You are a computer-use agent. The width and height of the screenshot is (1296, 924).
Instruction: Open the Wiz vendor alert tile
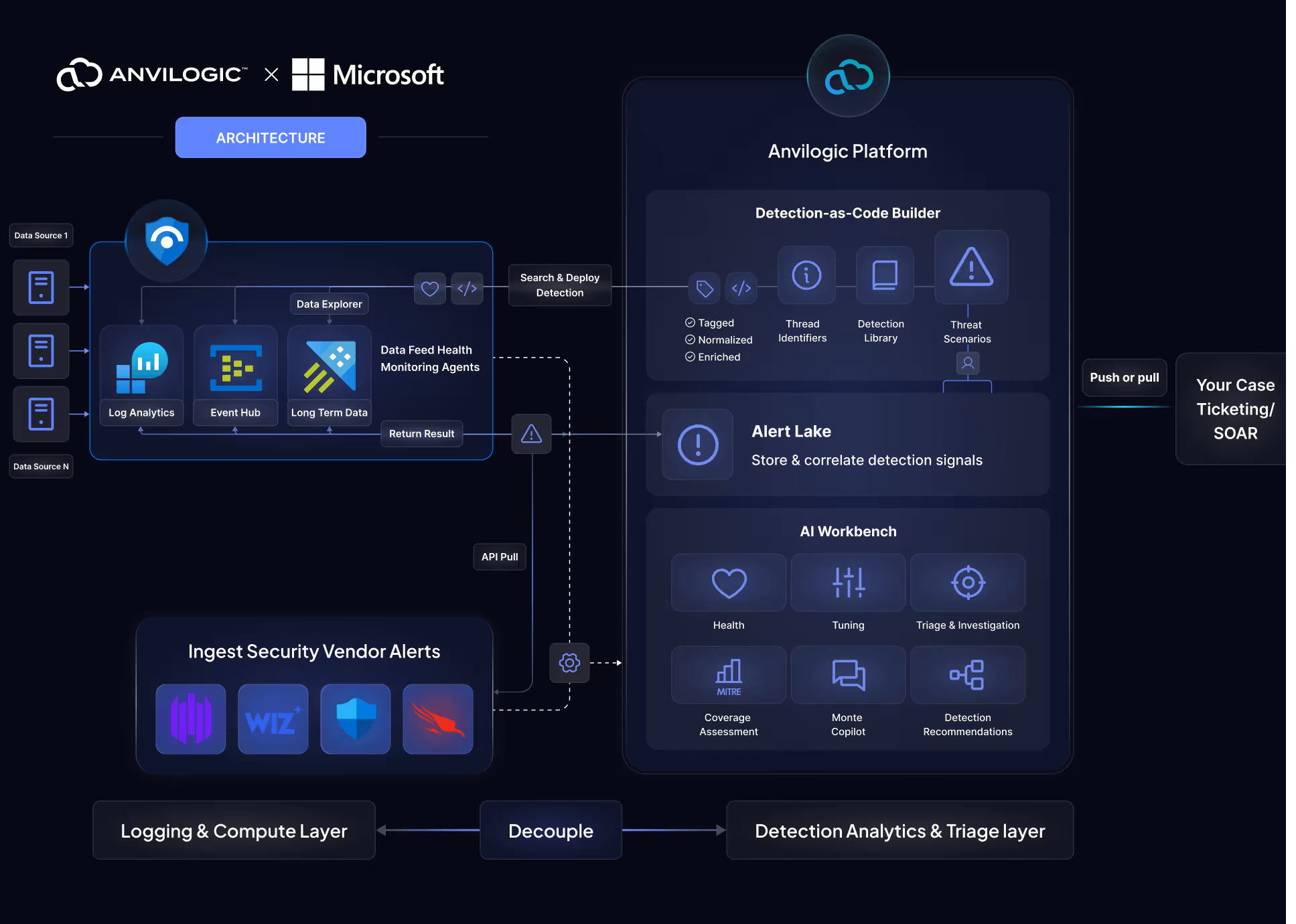click(x=273, y=720)
